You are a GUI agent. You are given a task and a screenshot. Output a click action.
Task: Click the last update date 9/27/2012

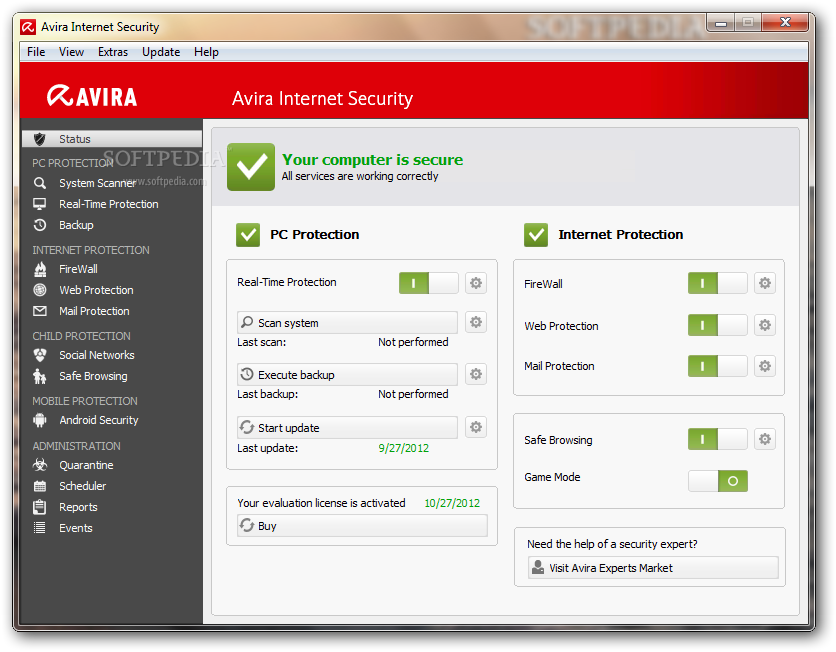[404, 448]
